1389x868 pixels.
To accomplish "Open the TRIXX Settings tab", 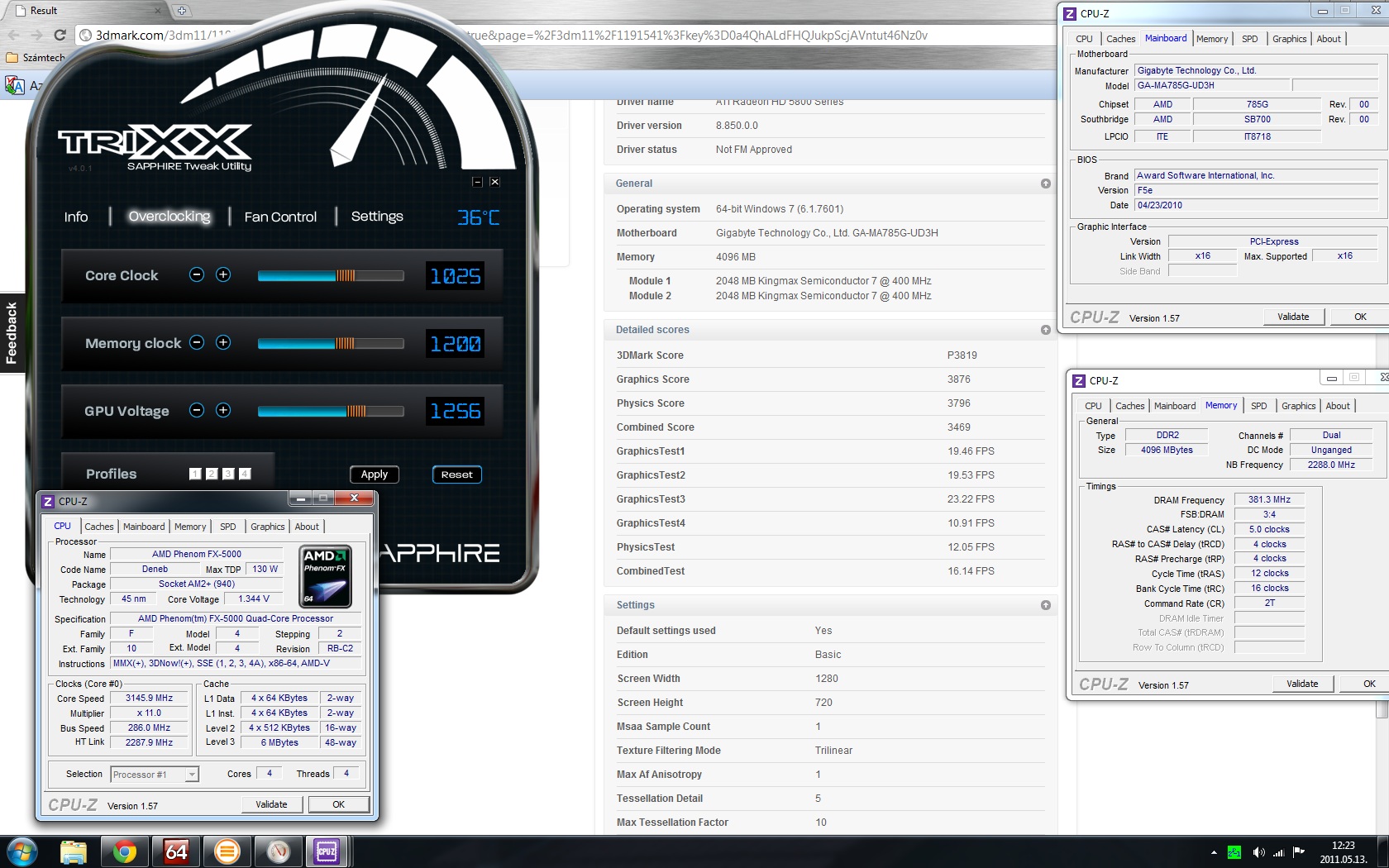I will pos(377,217).
